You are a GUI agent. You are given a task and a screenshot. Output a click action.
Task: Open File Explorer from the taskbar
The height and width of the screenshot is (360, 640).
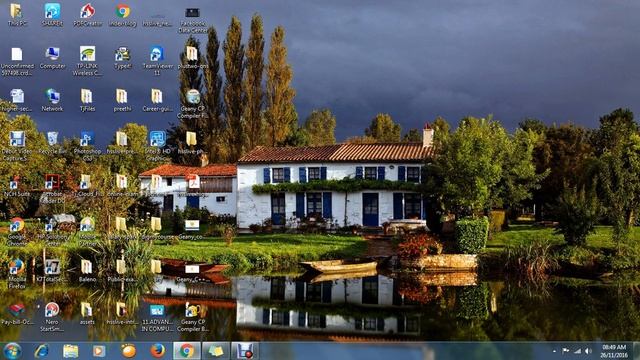click(x=71, y=351)
